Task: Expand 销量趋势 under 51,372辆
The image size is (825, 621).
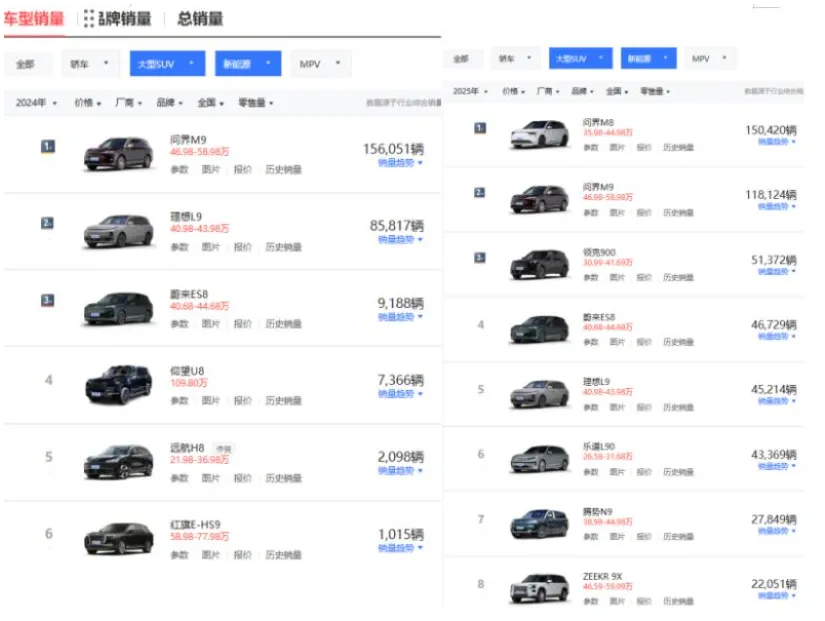Action: click(777, 272)
